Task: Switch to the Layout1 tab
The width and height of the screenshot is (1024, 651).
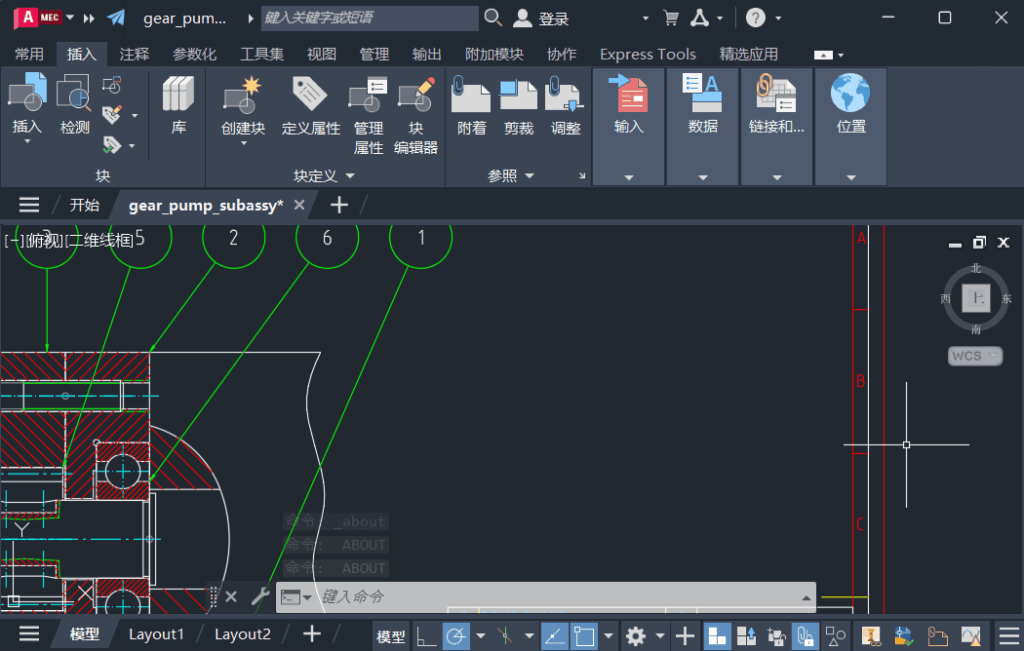Action: [156, 634]
